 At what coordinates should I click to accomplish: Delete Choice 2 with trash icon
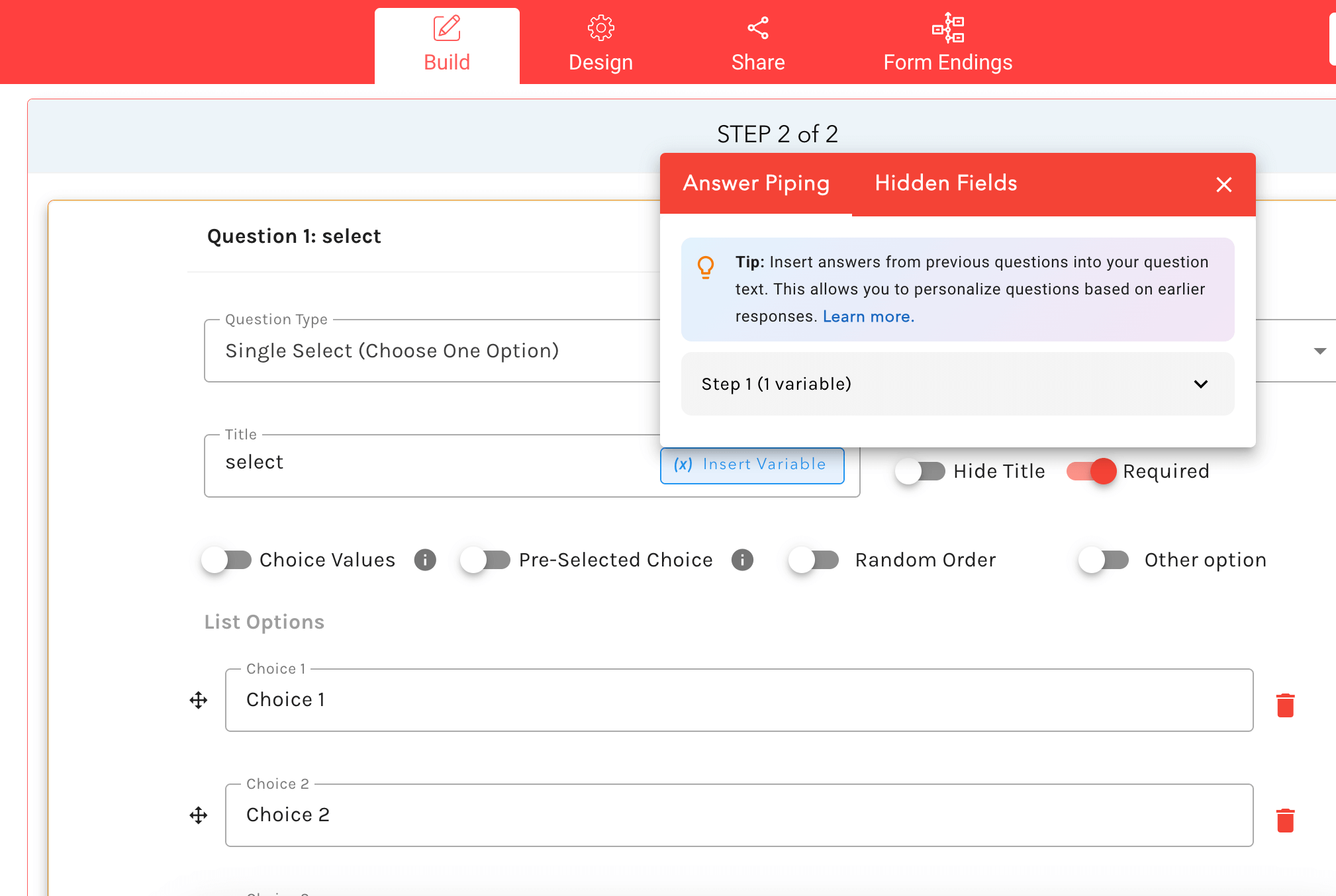pos(1285,821)
